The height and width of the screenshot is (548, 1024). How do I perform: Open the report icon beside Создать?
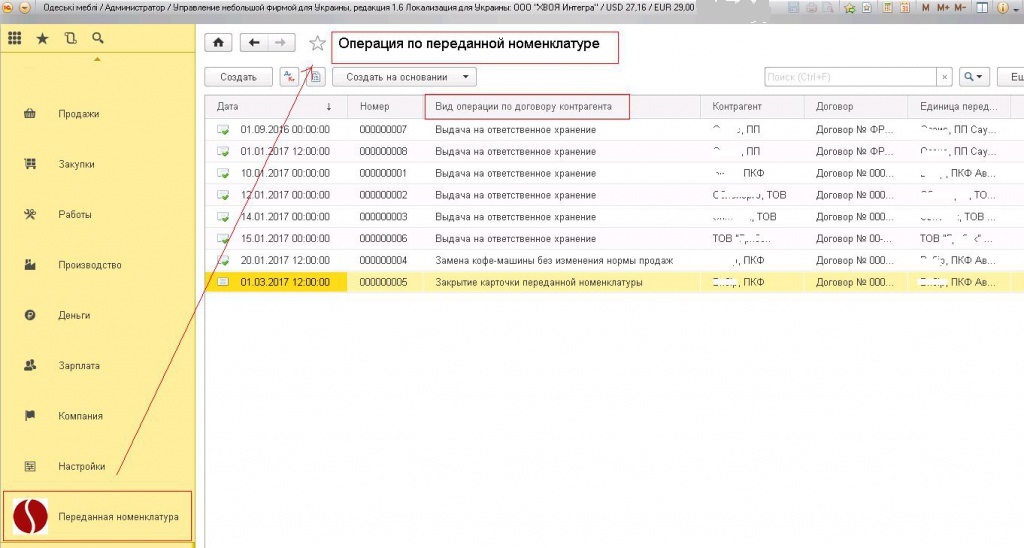pyautogui.click(x=315, y=77)
